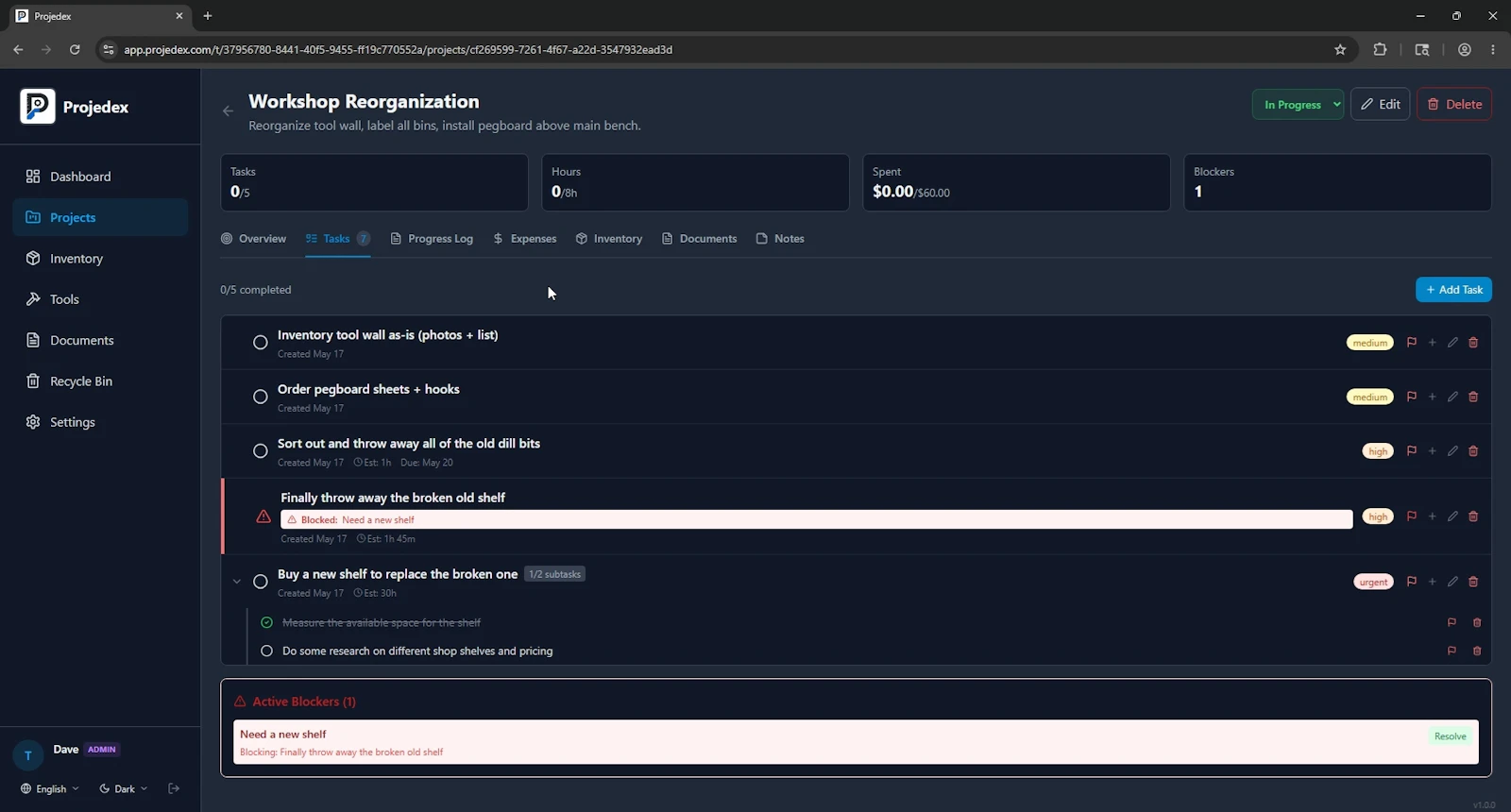Open the Expenses tab
This screenshot has width=1511, height=812.
coord(525,239)
